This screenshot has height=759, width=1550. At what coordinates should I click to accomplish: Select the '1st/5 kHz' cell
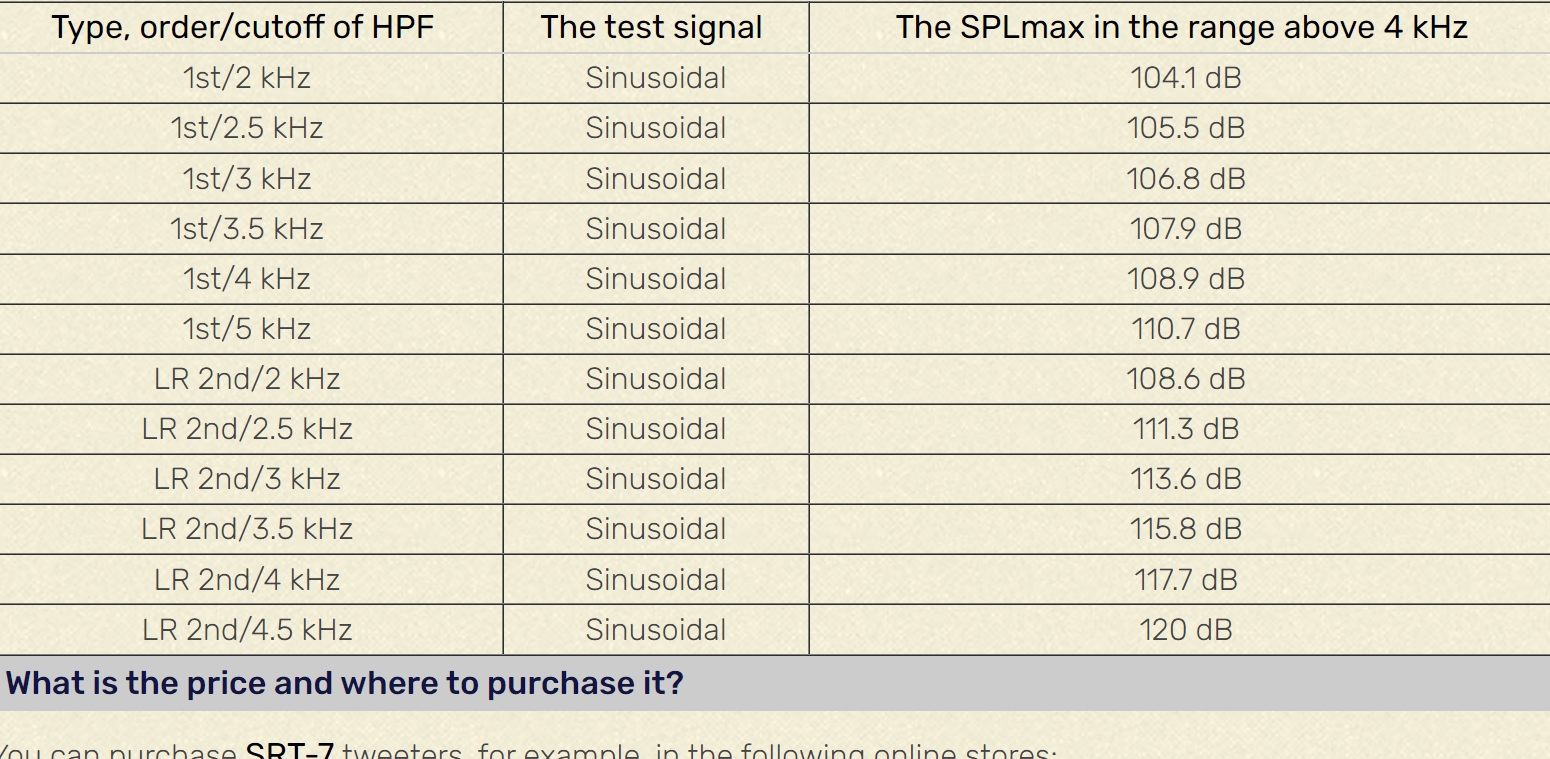coord(247,329)
